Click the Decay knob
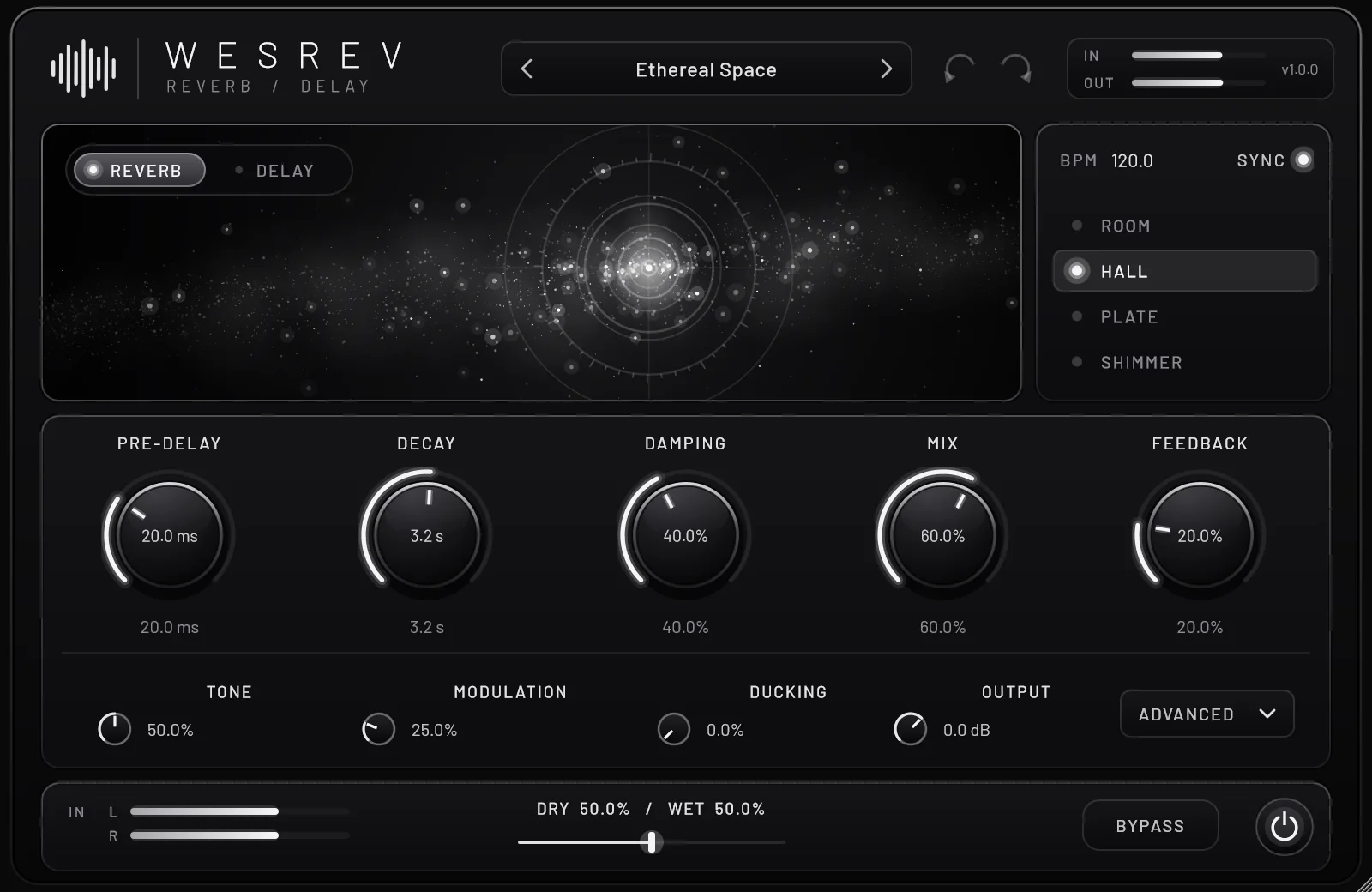The image size is (1372, 892). click(x=426, y=535)
